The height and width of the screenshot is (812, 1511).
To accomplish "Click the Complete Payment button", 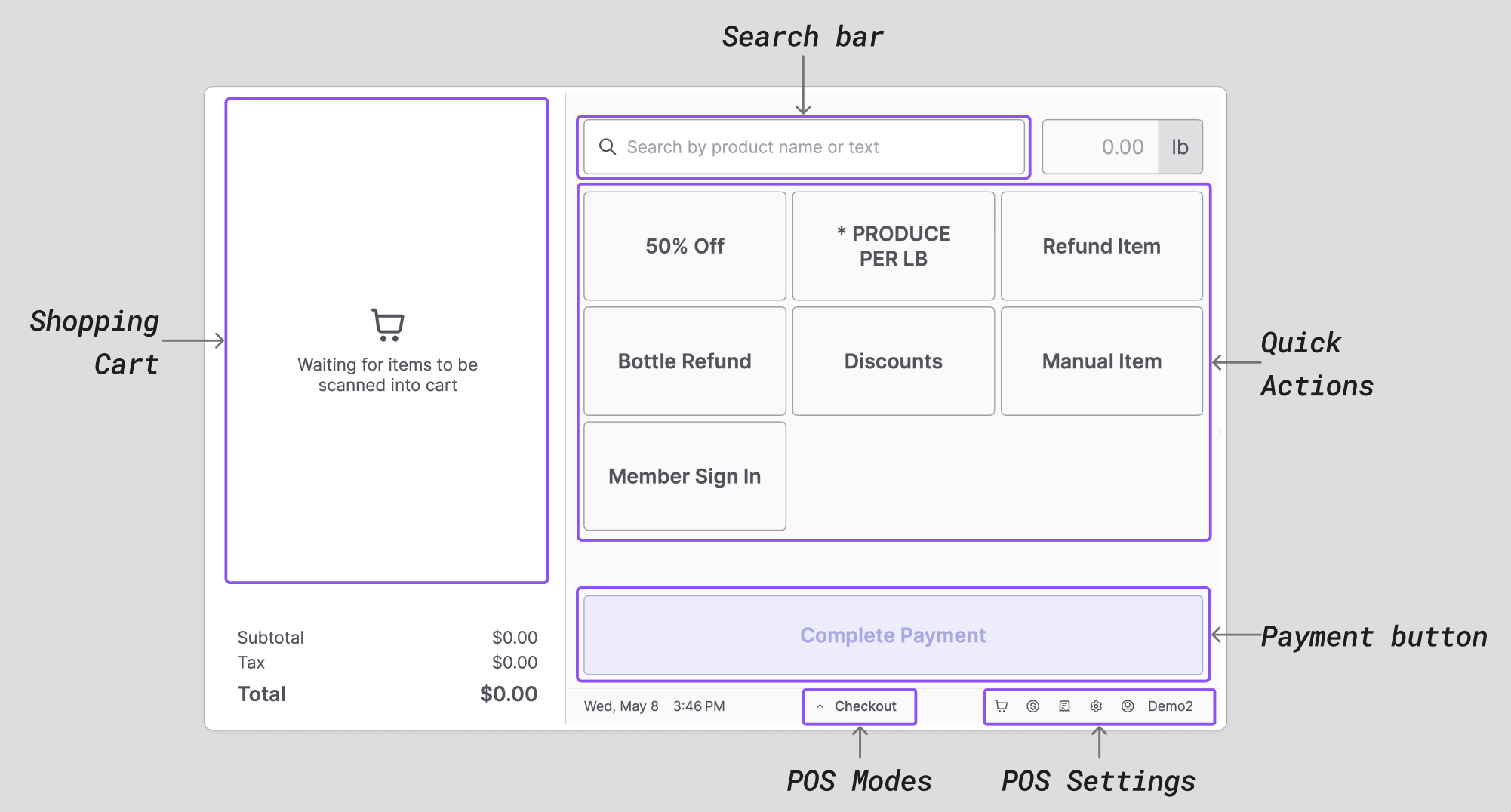I will coord(894,635).
